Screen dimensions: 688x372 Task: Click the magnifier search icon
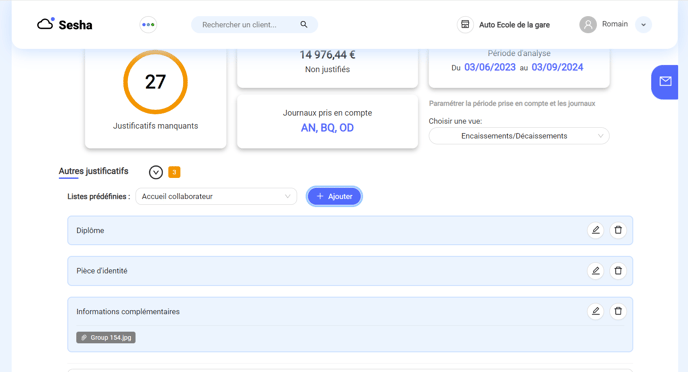click(x=304, y=25)
